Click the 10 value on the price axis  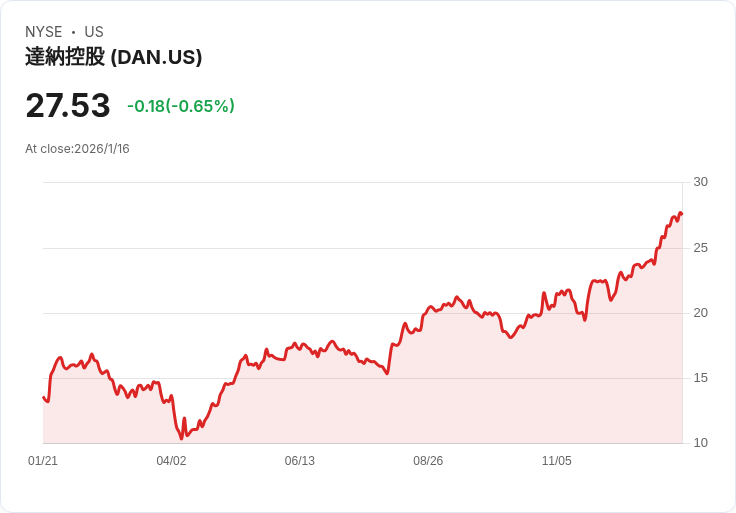tap(701, 443)
